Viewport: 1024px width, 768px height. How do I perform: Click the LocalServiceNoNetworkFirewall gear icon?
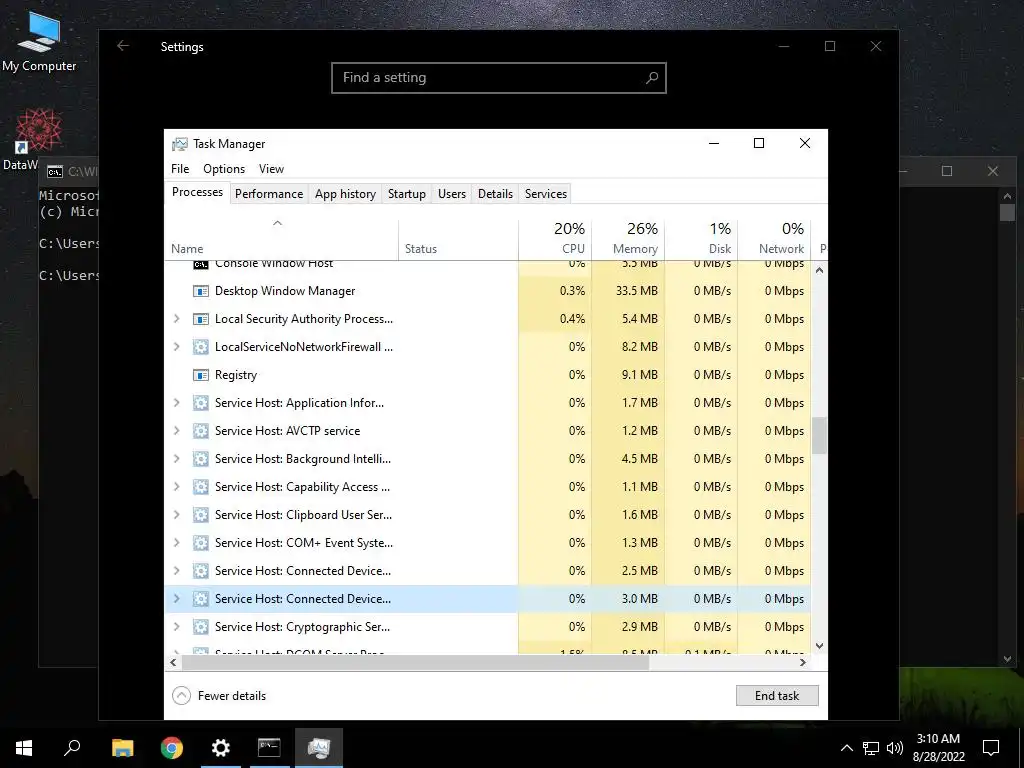(200, 347)
